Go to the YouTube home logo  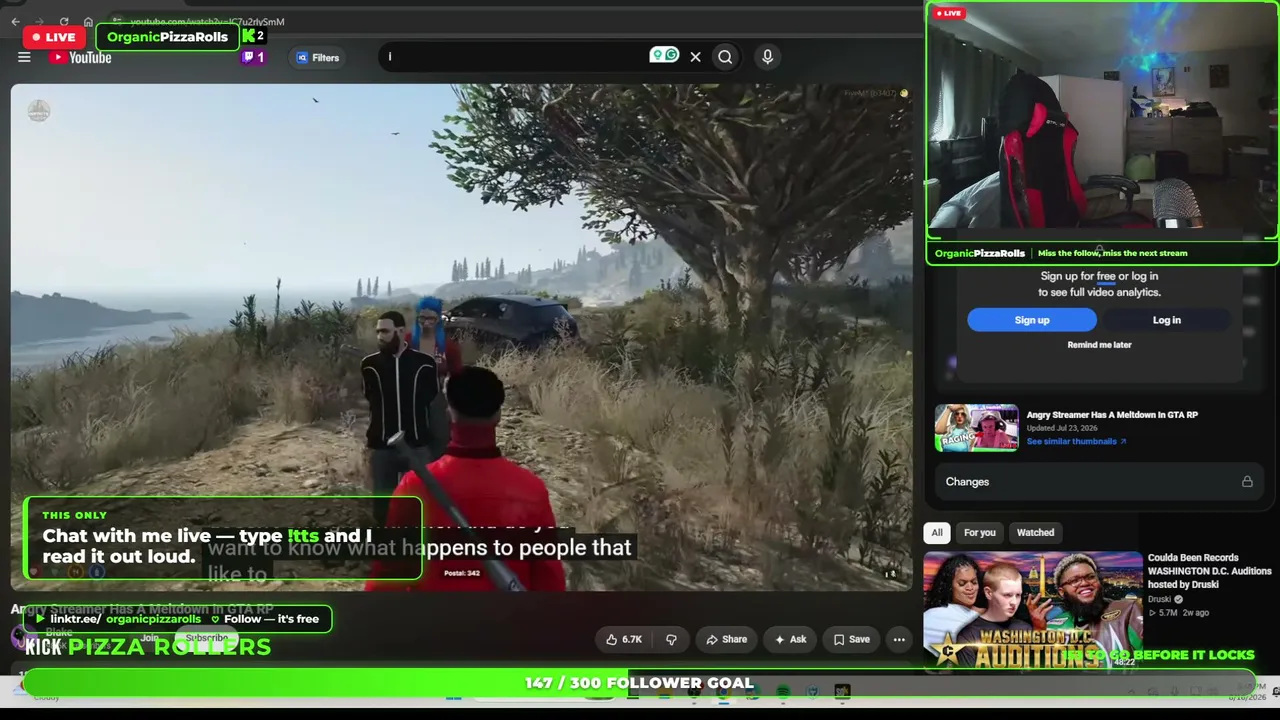81,58
